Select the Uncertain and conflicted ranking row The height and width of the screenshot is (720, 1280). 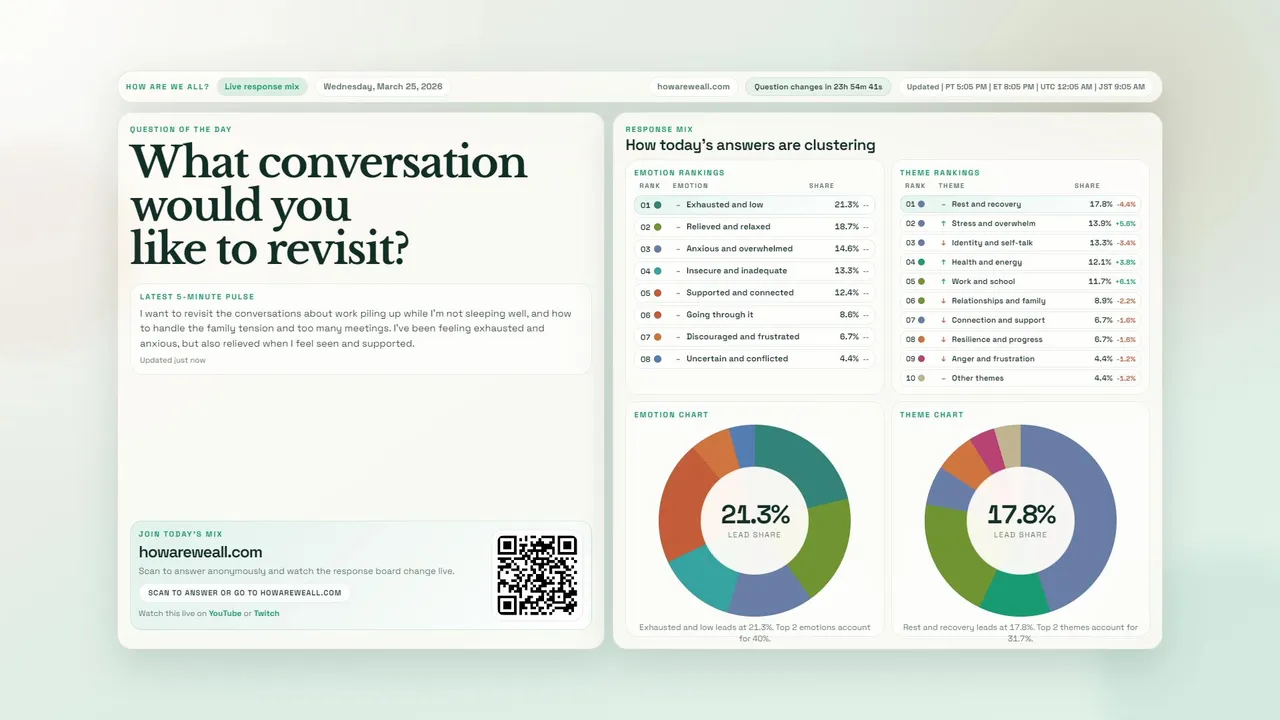[x=755, y=359]
